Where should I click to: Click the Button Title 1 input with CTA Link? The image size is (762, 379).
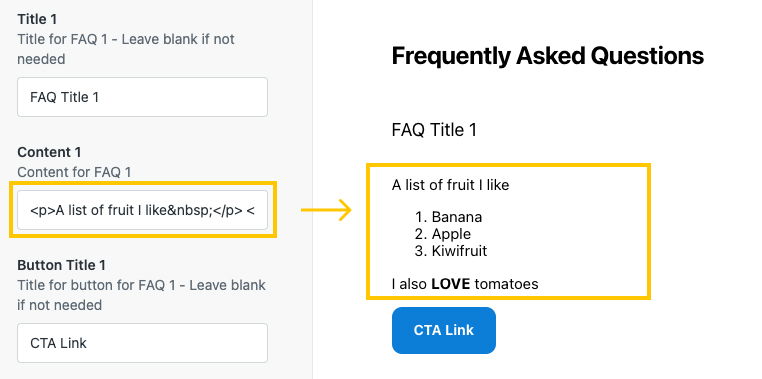tap(142, 343)
